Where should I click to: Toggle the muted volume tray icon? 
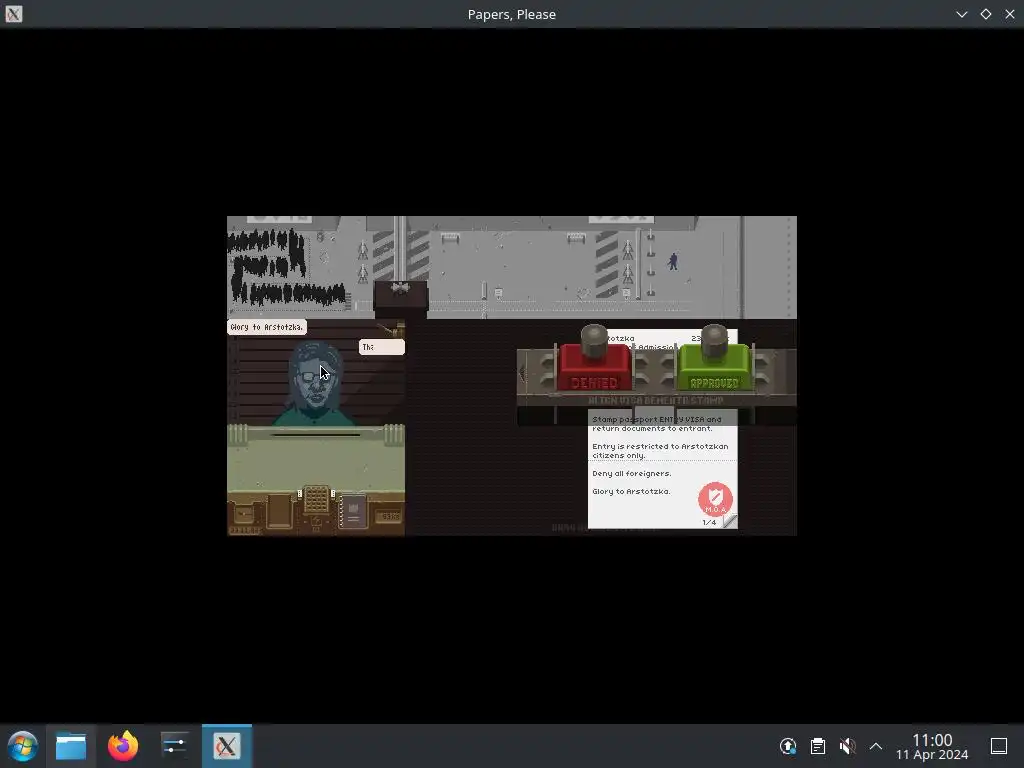coord(848,746)
